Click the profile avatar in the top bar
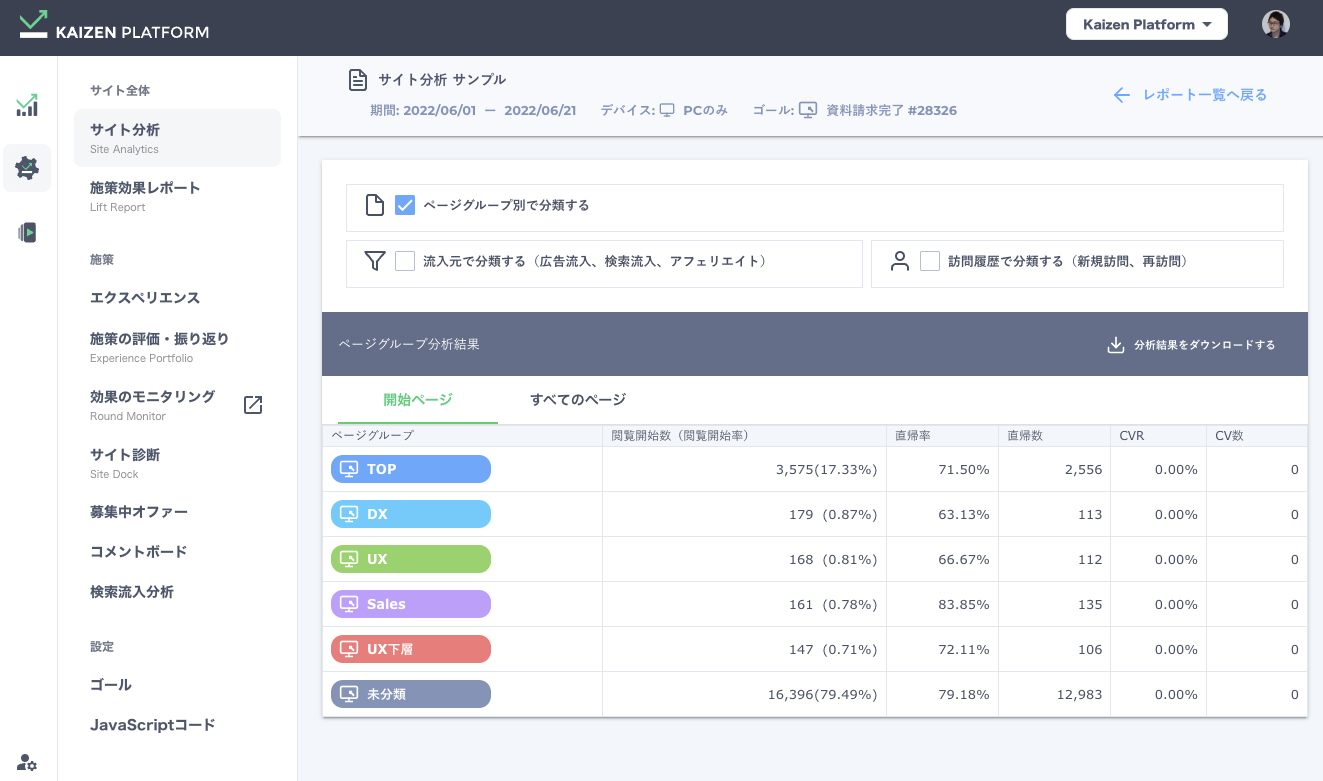This screenshot has width=1323, height=781. tap(1276, 23)
